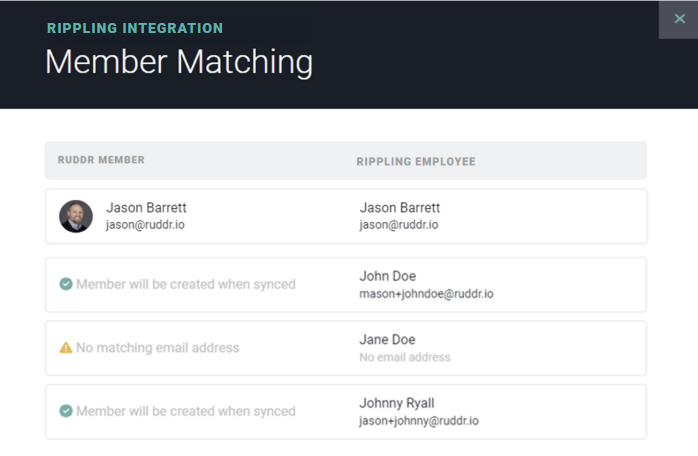Click the Member Matching title

pyautogui.click(x=179, y=62)
